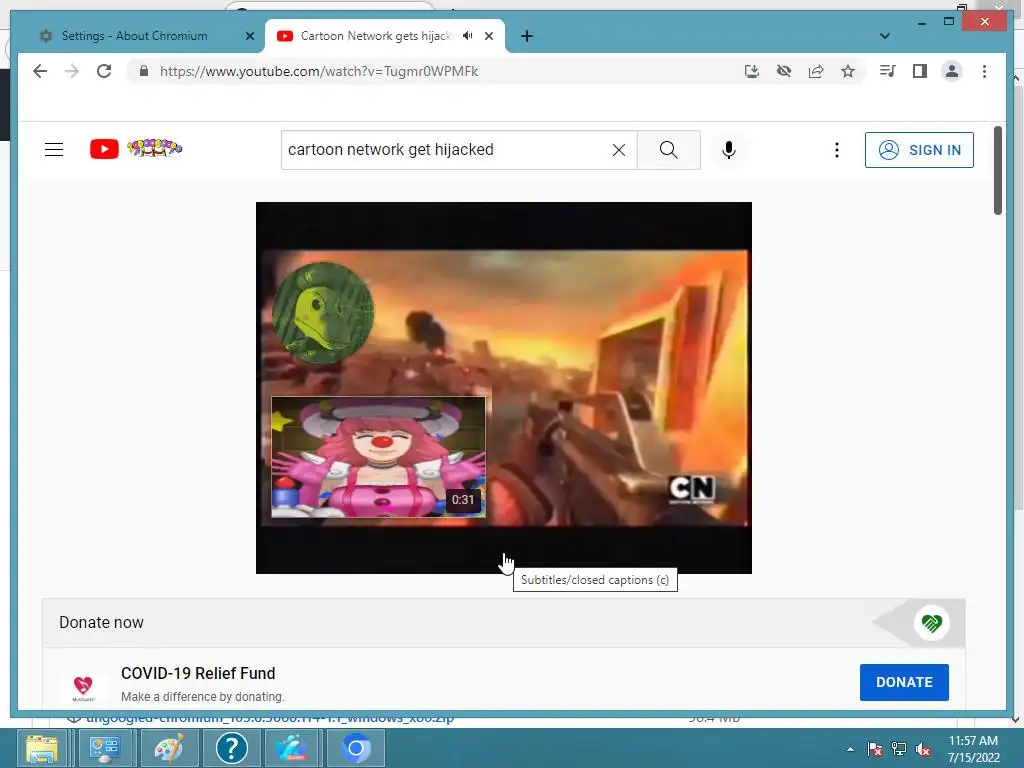Click the colorful YouTube doodle next to logo
1024x768 pixels.
pos(155,148)
